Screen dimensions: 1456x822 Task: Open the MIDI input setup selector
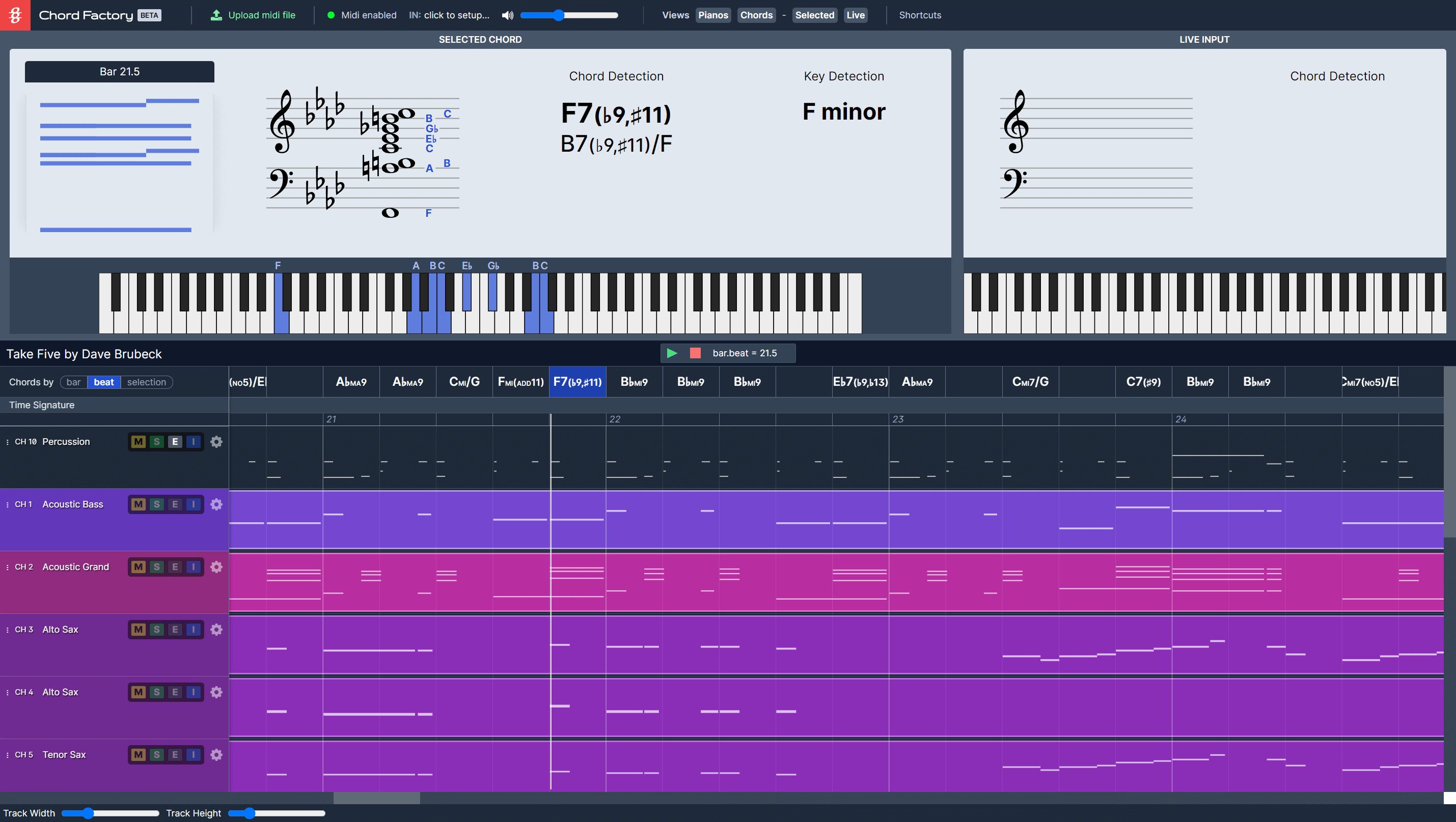click(450, 15)
